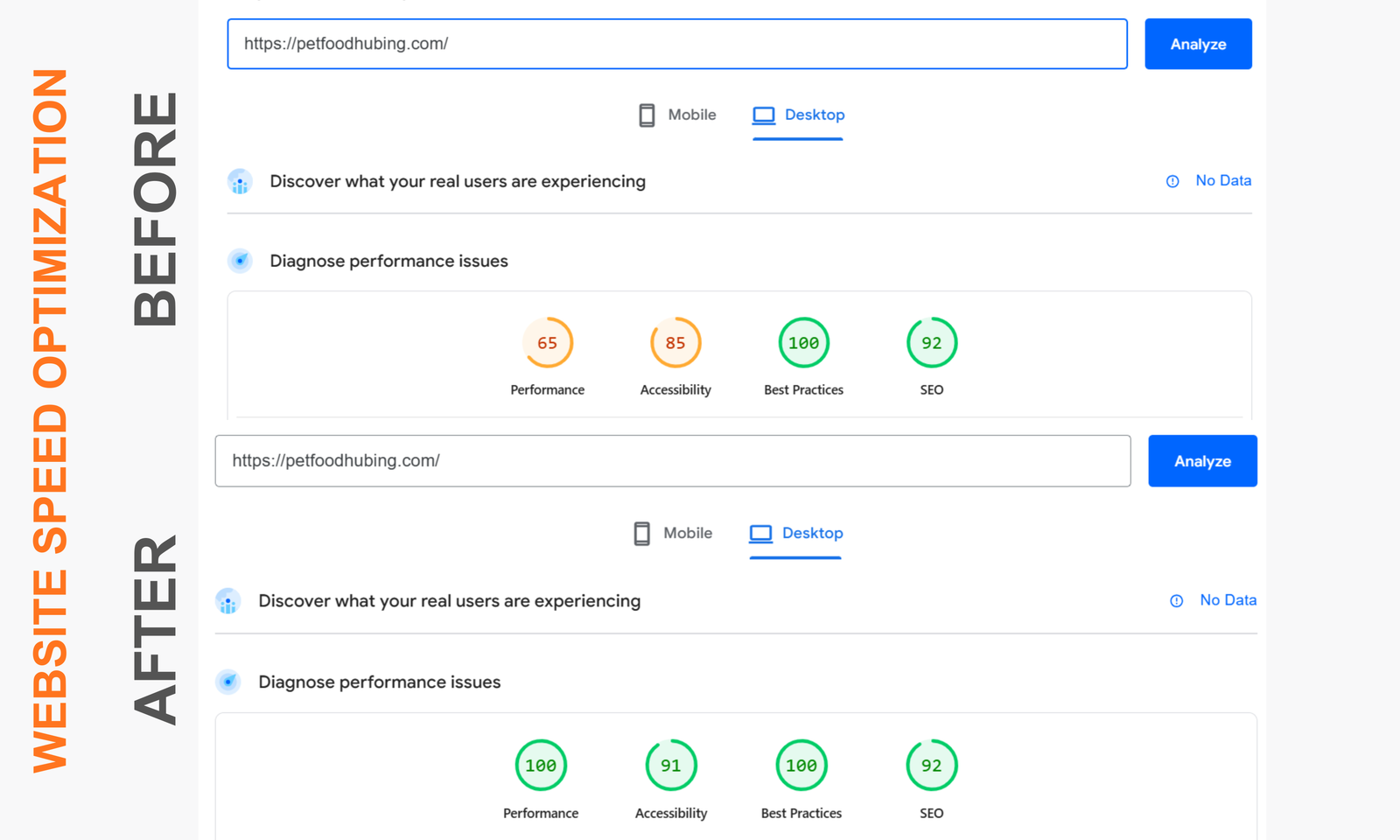Click the Performance score gauge showing 65

coord(548,343)
